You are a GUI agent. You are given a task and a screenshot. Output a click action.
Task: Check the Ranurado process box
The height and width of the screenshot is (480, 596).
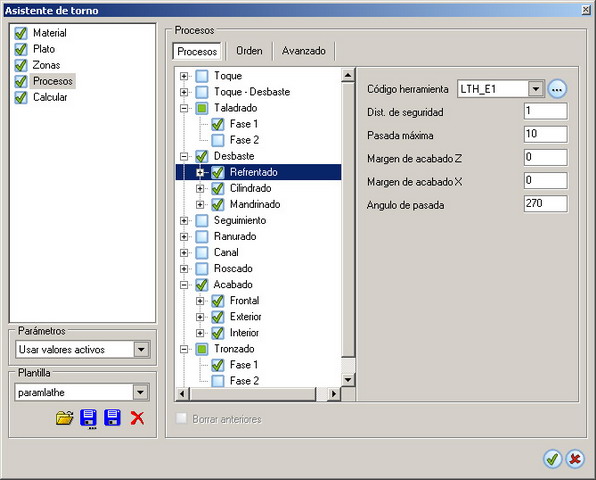[201, 236]
